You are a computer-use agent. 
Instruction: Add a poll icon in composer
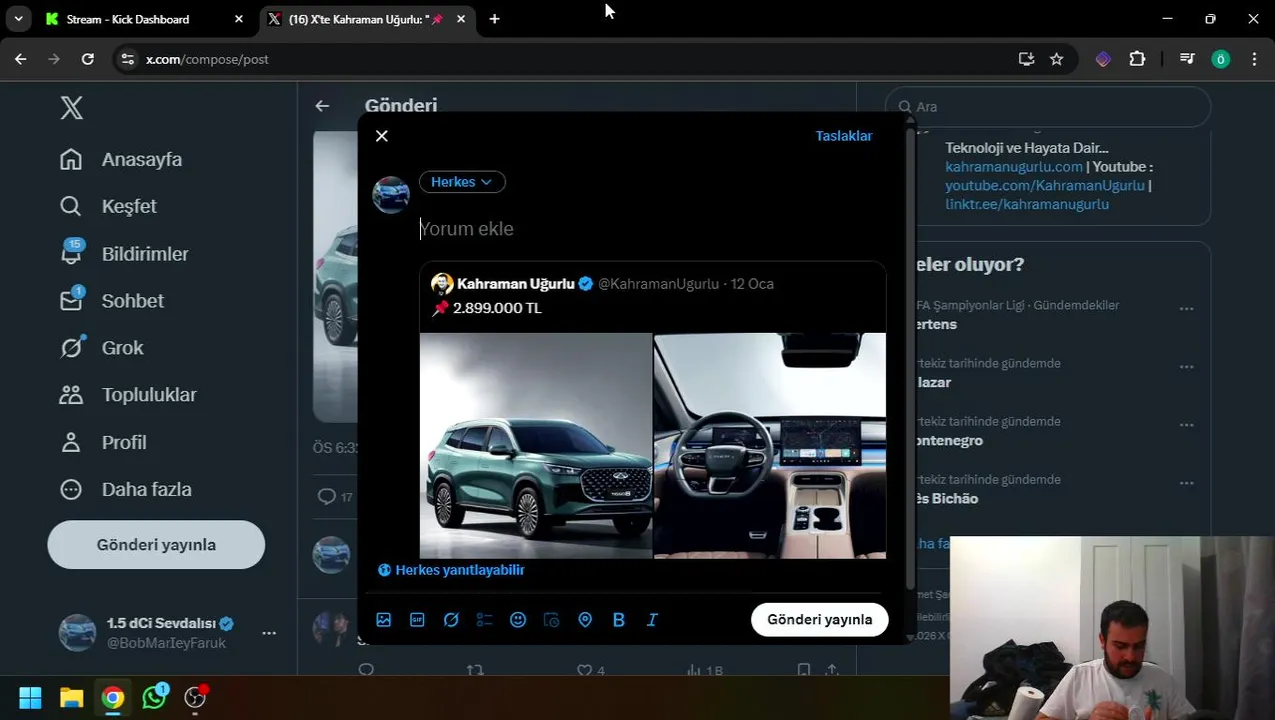click(484, 620)
